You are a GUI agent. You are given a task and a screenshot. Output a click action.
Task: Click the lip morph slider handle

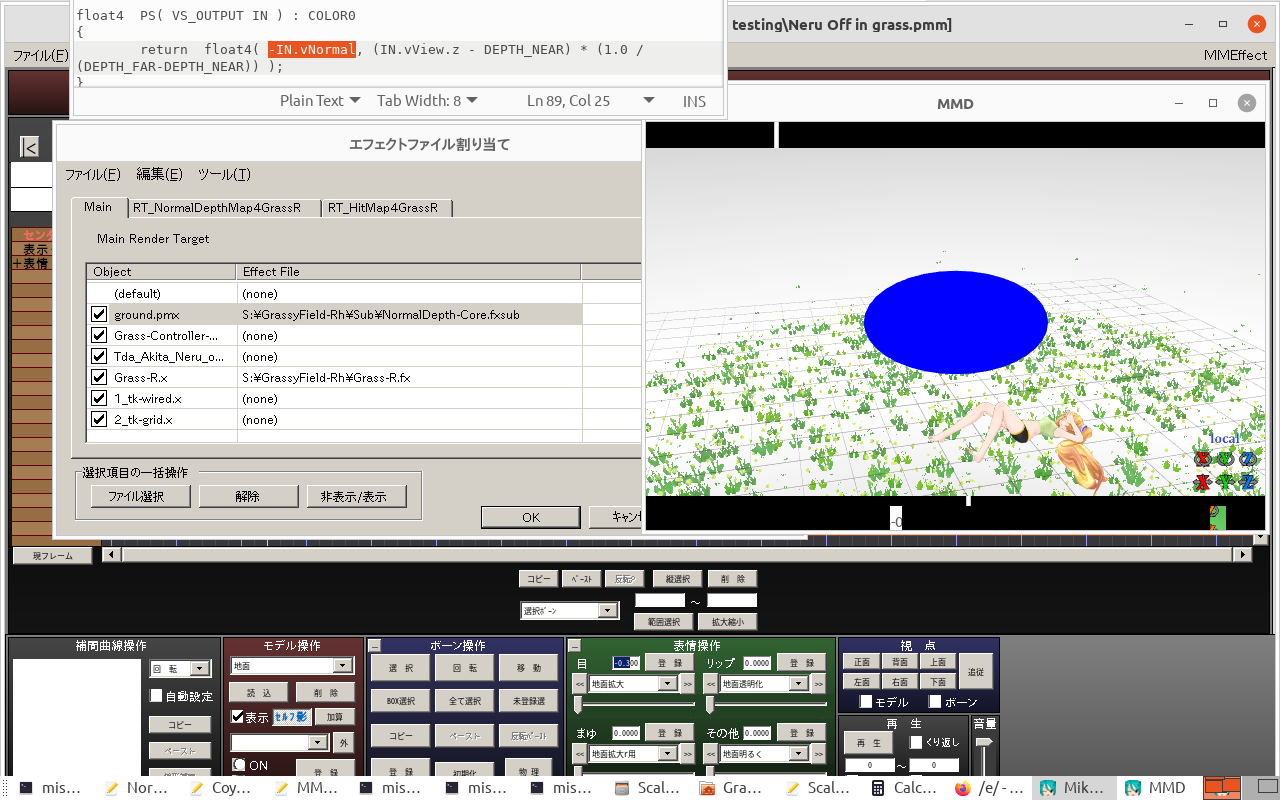[x=709, y=705]
